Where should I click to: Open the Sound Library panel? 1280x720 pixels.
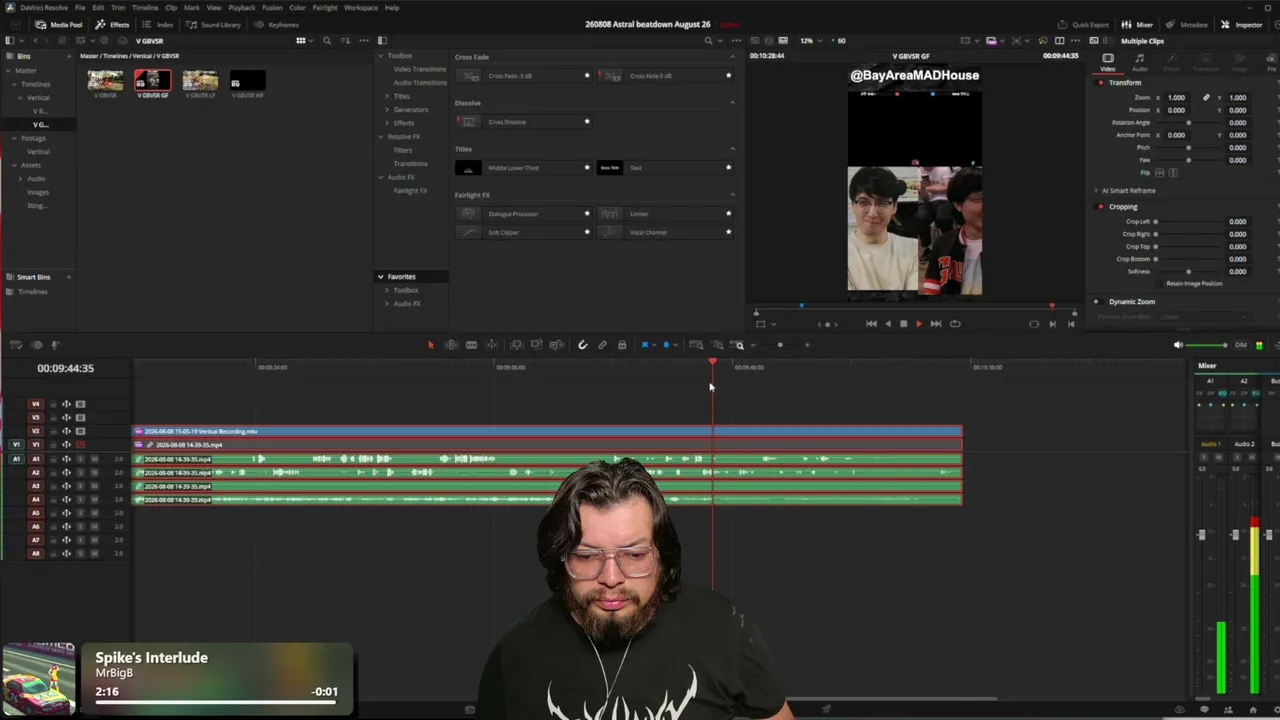(215, 25)
